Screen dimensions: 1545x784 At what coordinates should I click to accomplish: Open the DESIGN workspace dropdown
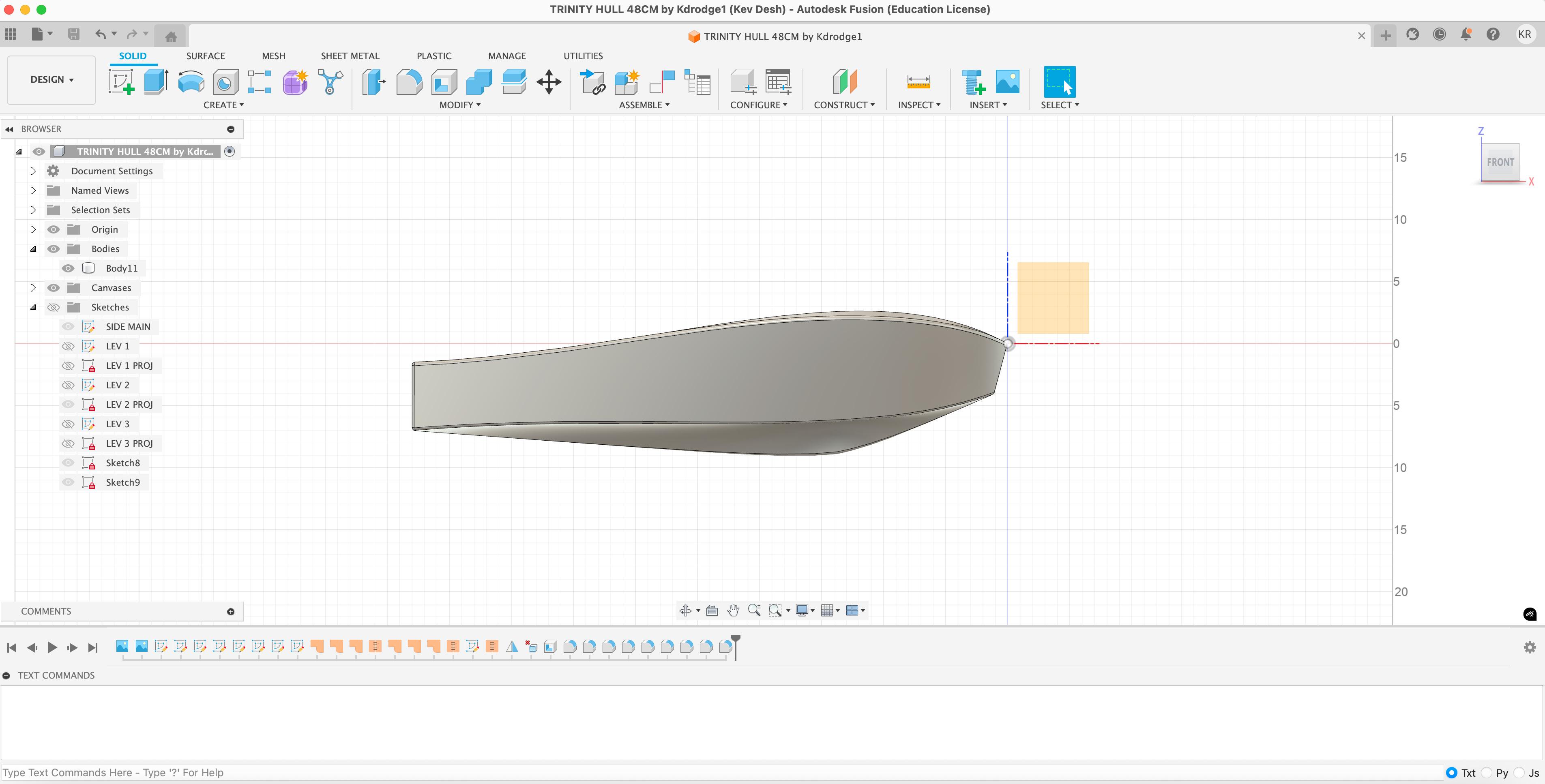(x=51, y=80)
